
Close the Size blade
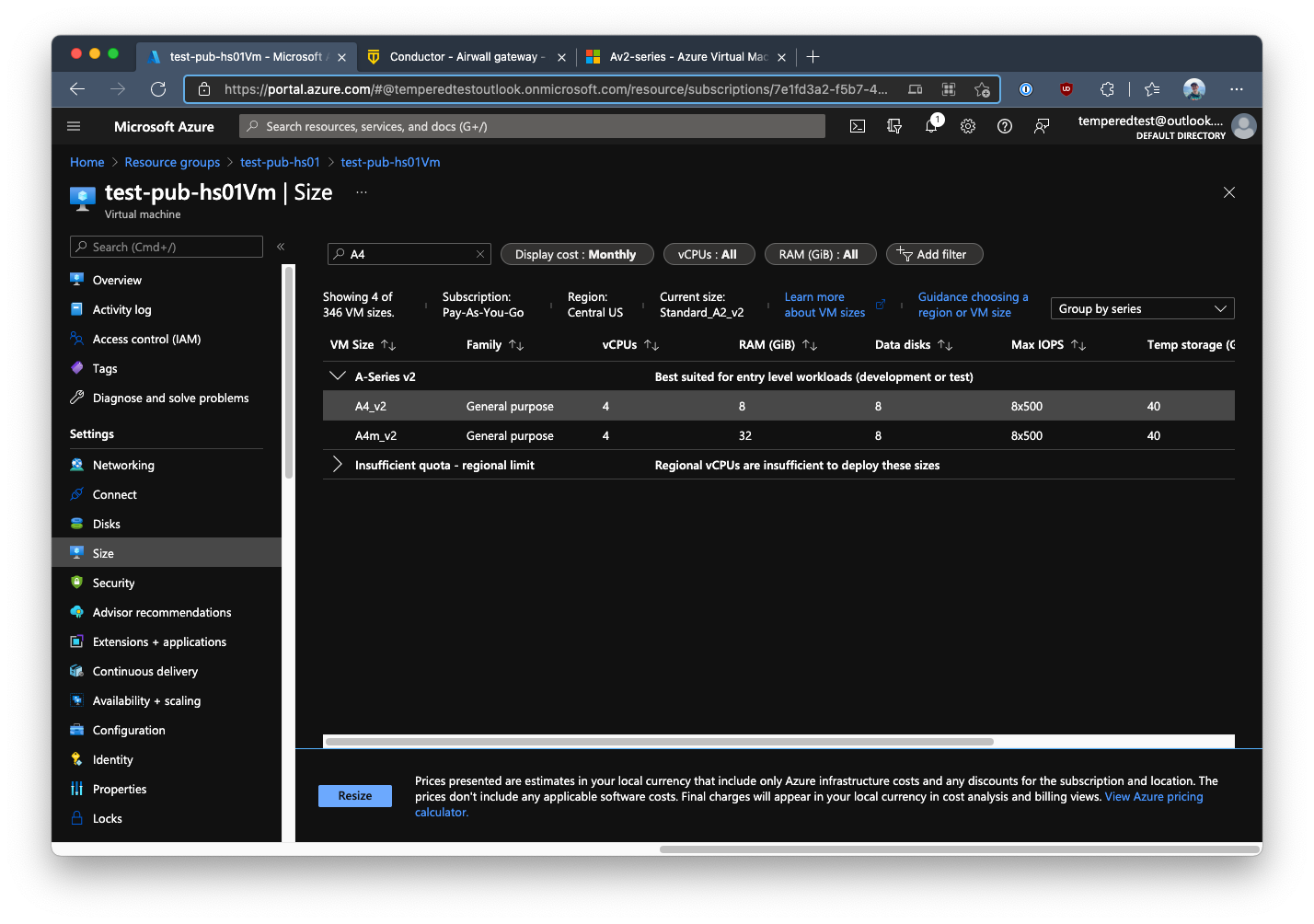point(1229,192)
